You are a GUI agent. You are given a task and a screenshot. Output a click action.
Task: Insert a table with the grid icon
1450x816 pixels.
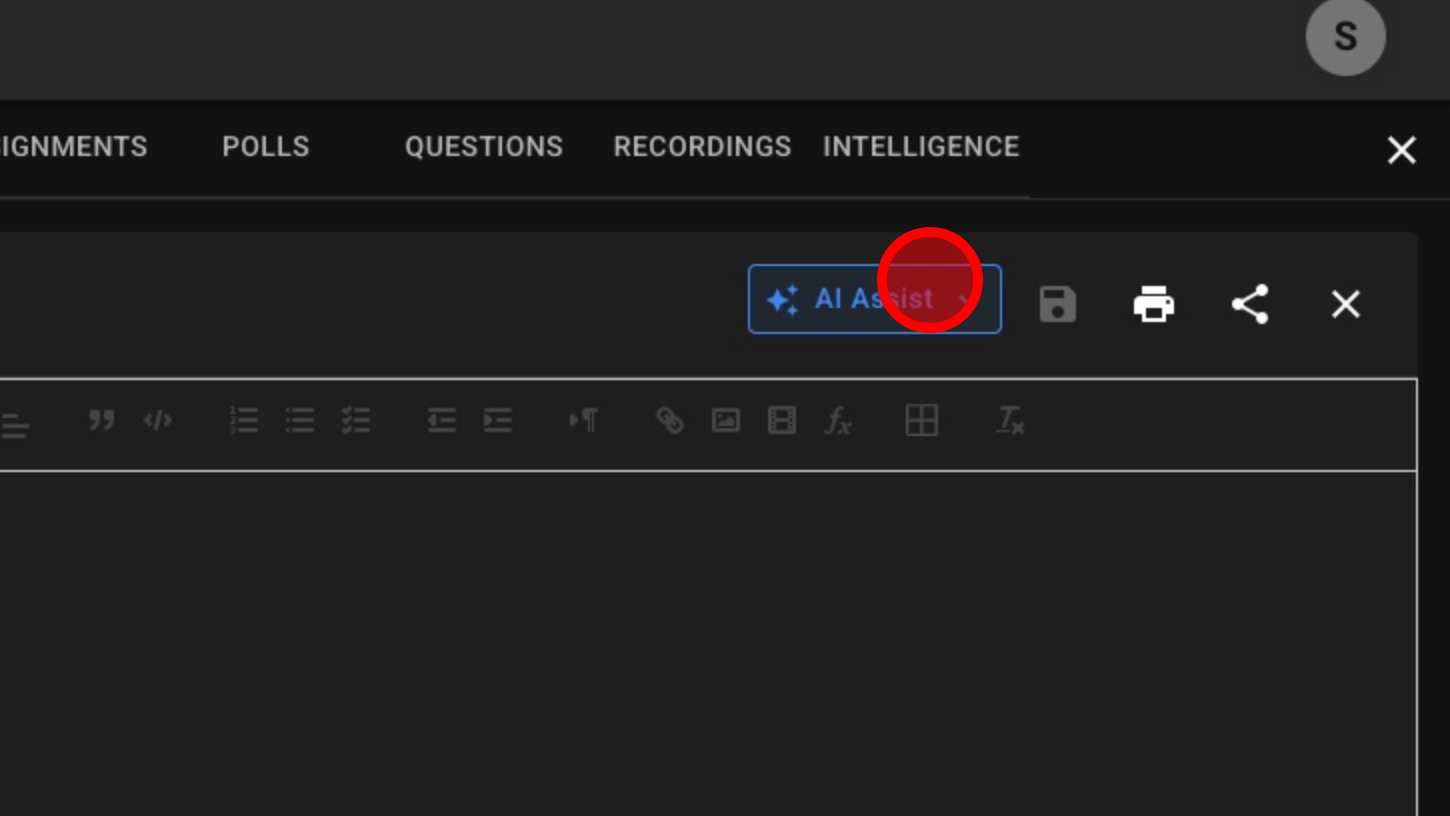tap(921, 421)
